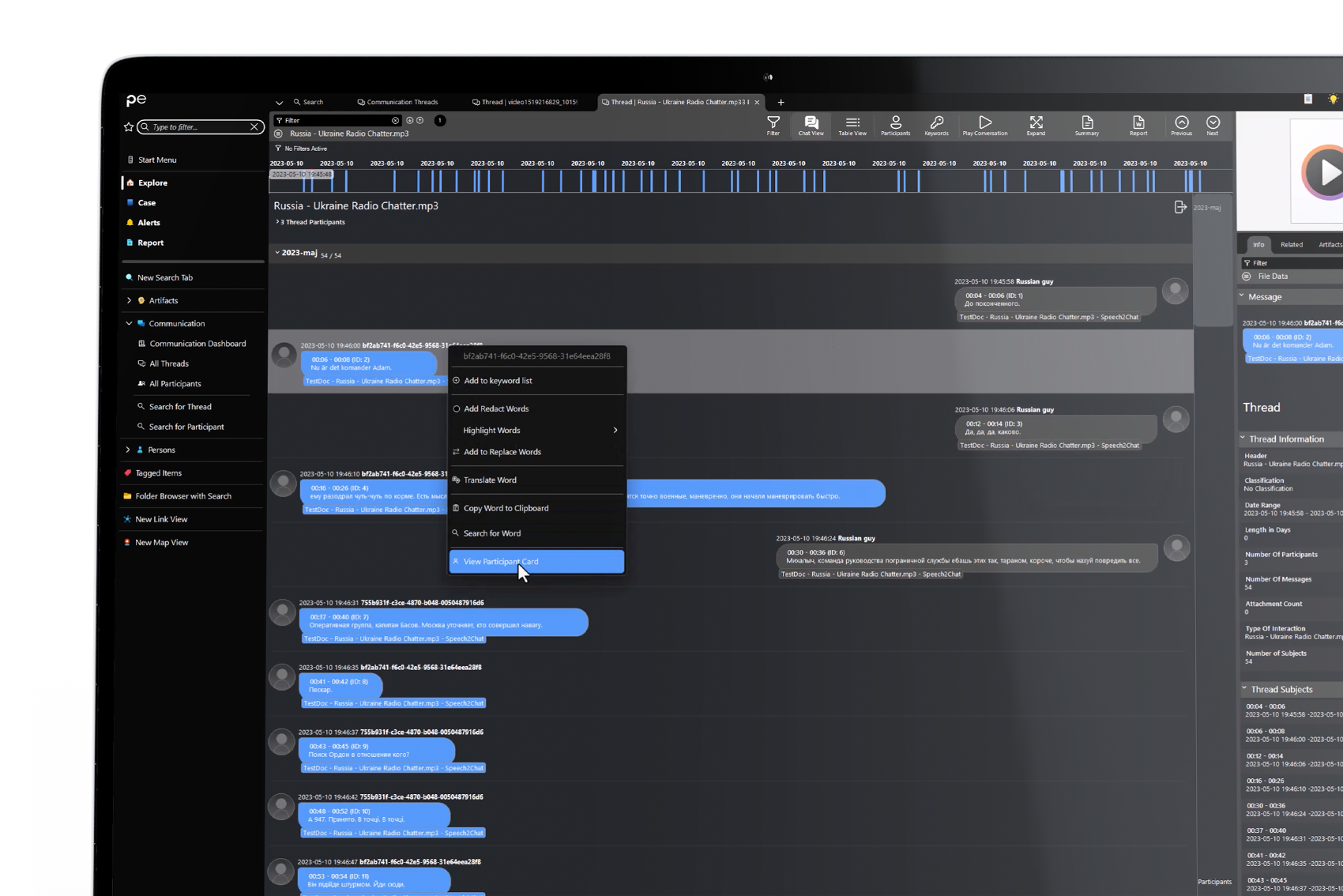Collapse the Communication tree section
This screenshot has width=1343, height=896.
tap(129, 324)
